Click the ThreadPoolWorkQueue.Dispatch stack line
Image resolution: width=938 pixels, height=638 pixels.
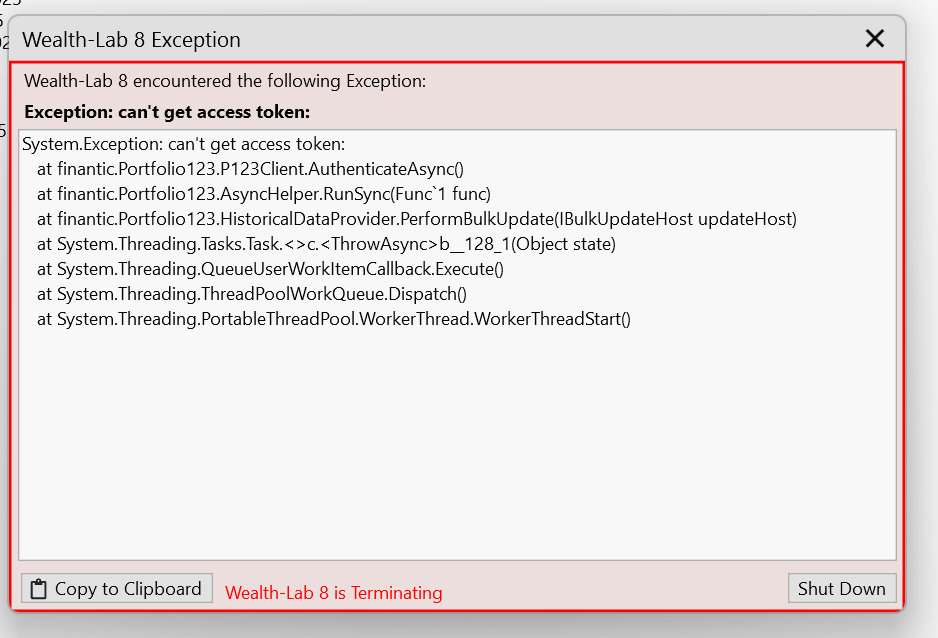(x=252, y=294)
